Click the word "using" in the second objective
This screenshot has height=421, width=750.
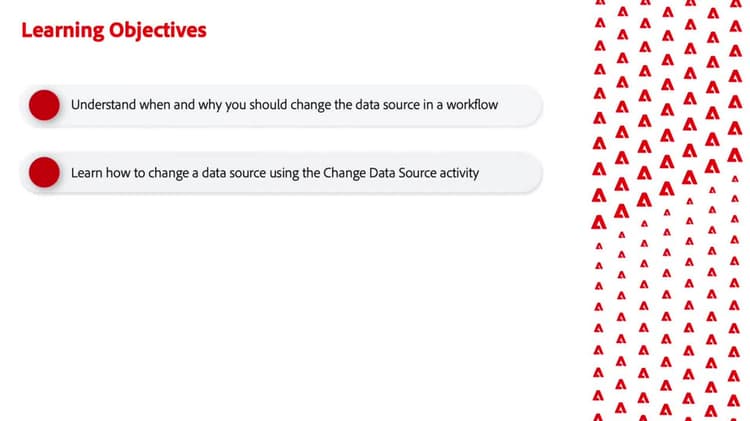[302, 173]
